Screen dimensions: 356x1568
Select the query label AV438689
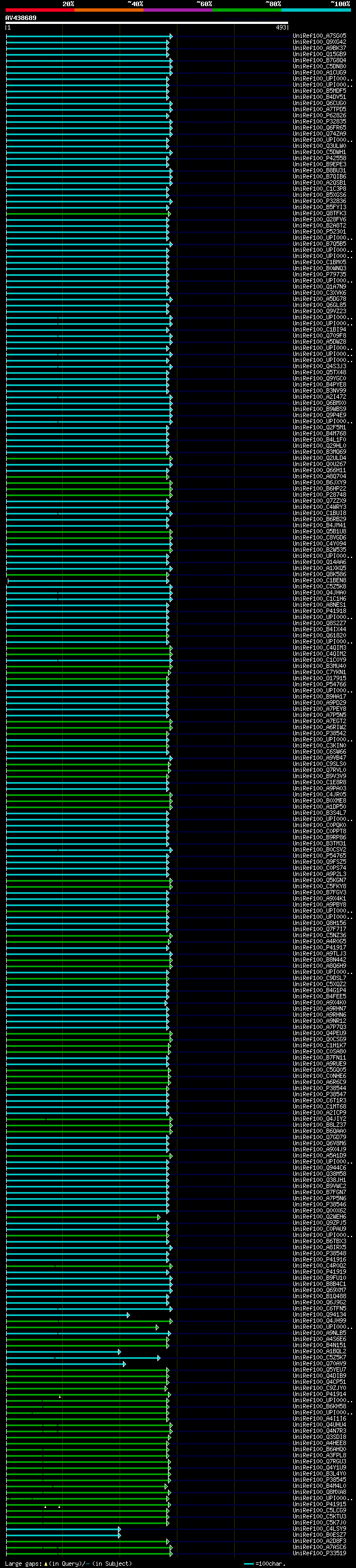pyautogui.click(x=21, y=18)
